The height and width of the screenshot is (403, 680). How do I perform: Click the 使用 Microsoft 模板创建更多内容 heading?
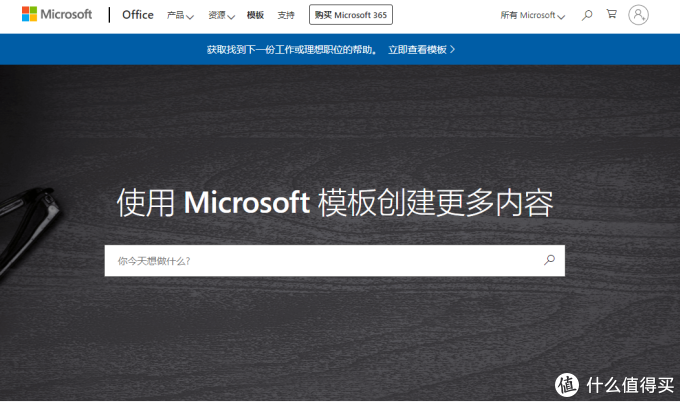pyautogui.click(x=335, y=203)
